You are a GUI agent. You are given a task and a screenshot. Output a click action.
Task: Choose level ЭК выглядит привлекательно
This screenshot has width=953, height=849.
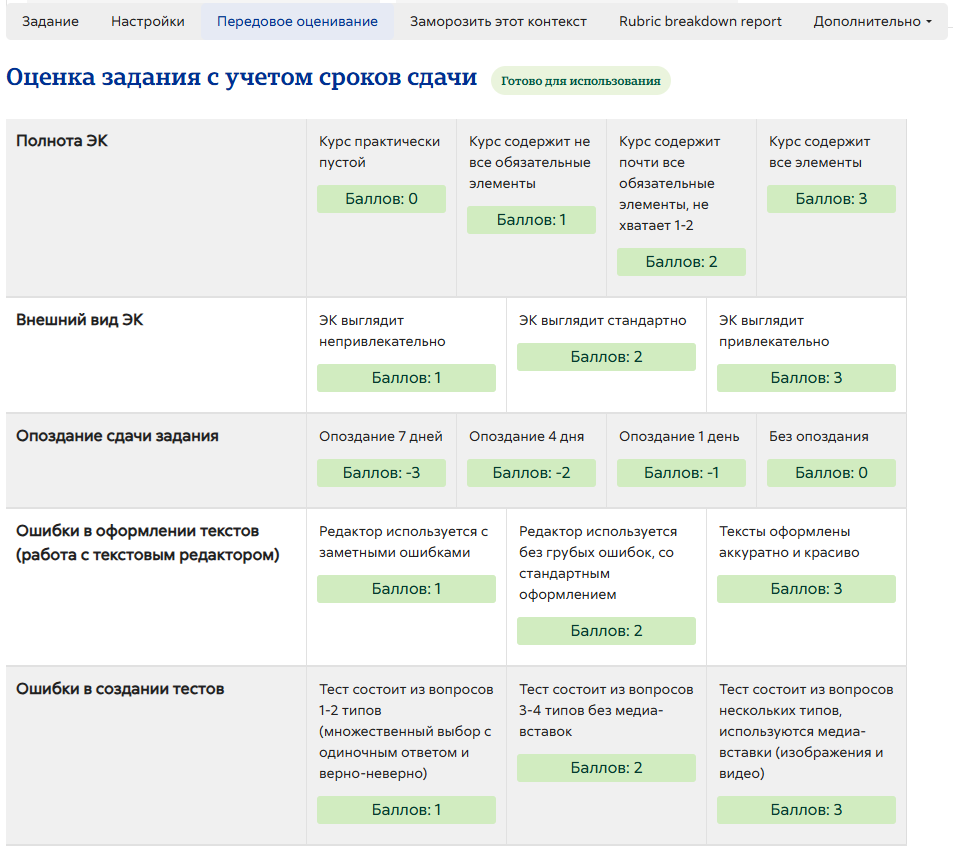[774, 331]
